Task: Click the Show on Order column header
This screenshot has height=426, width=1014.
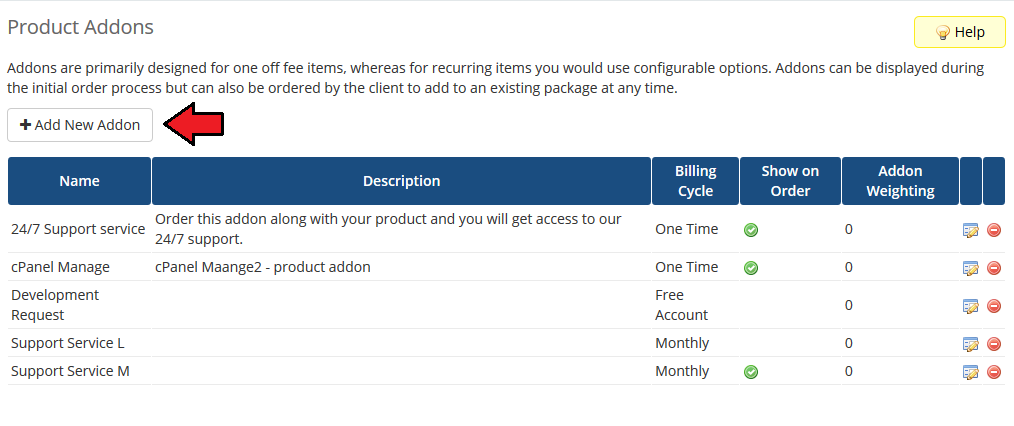Action: click(x=790, y=181)
